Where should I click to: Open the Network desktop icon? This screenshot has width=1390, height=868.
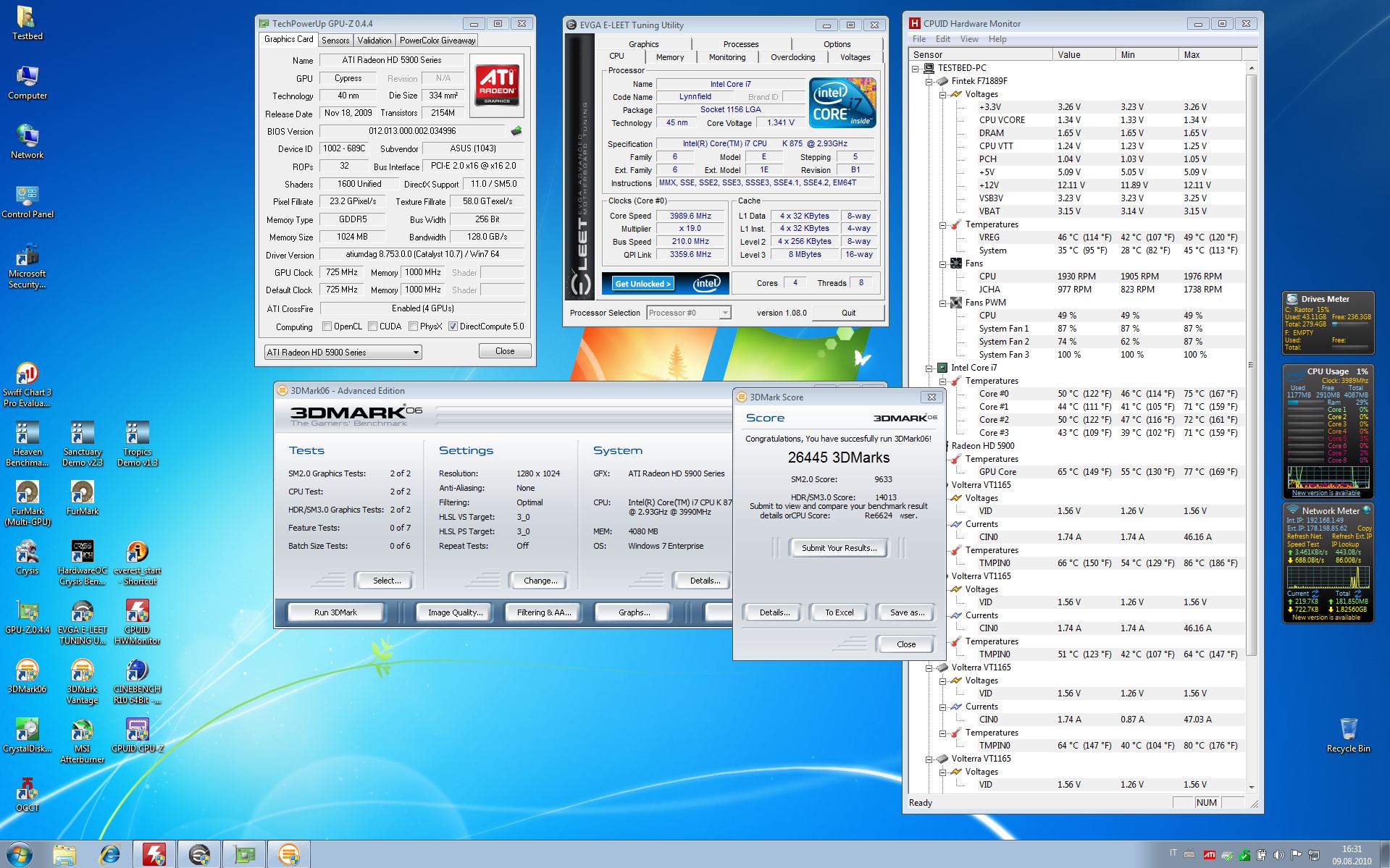point(27,142)
